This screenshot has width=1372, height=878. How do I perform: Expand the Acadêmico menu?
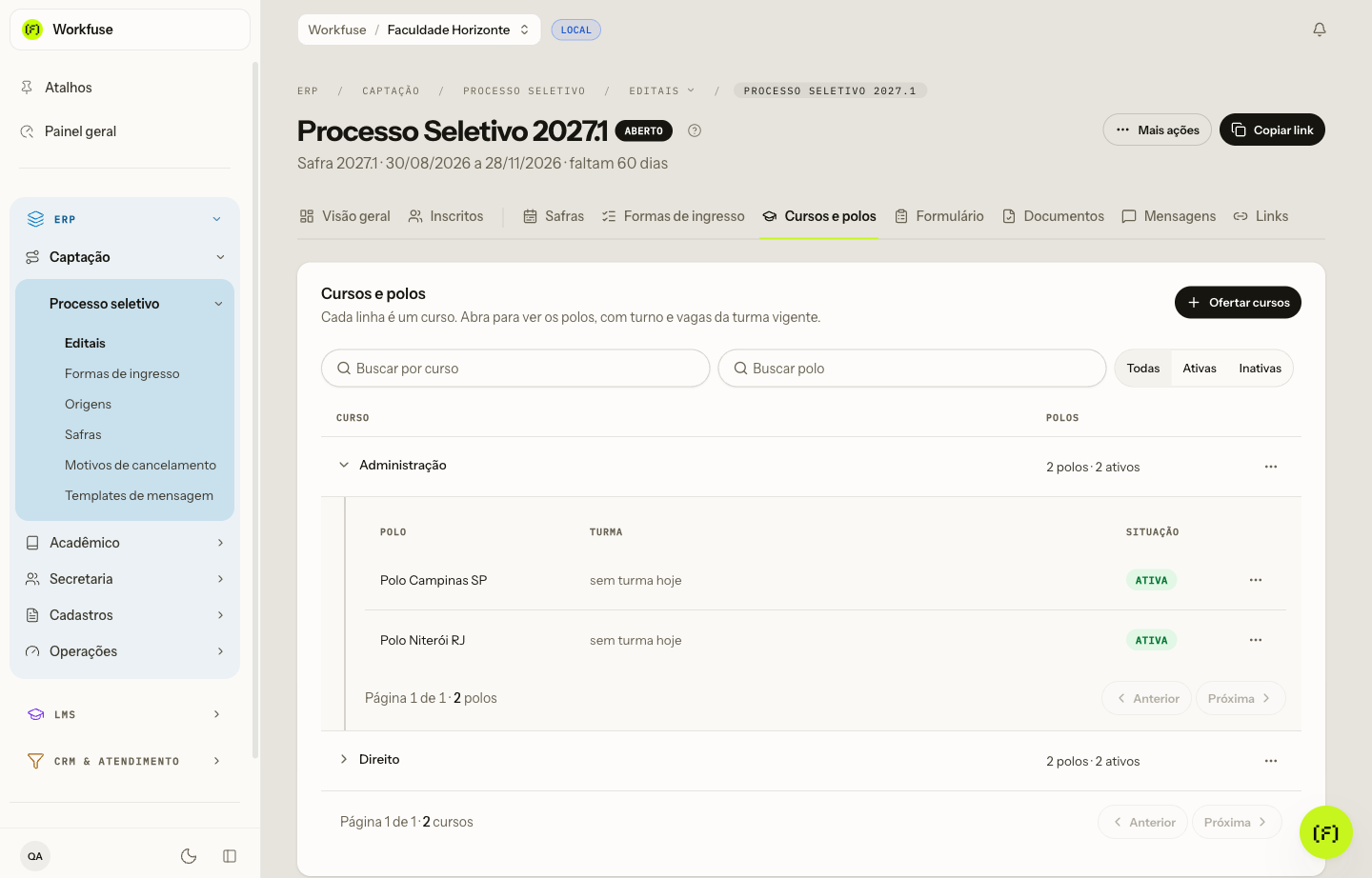coord(125,543)
